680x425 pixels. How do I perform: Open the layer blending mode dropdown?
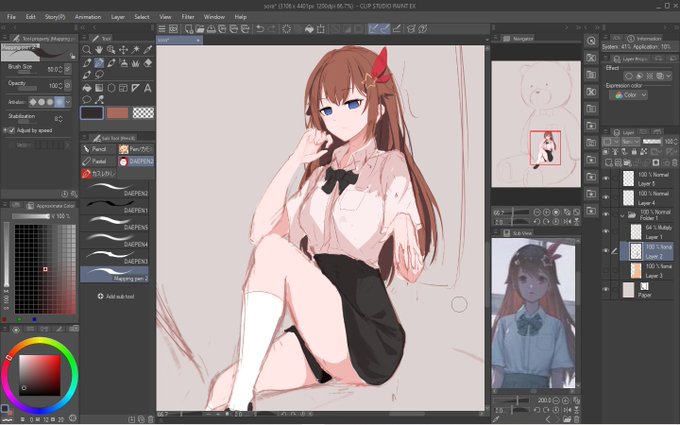point(630,141)
